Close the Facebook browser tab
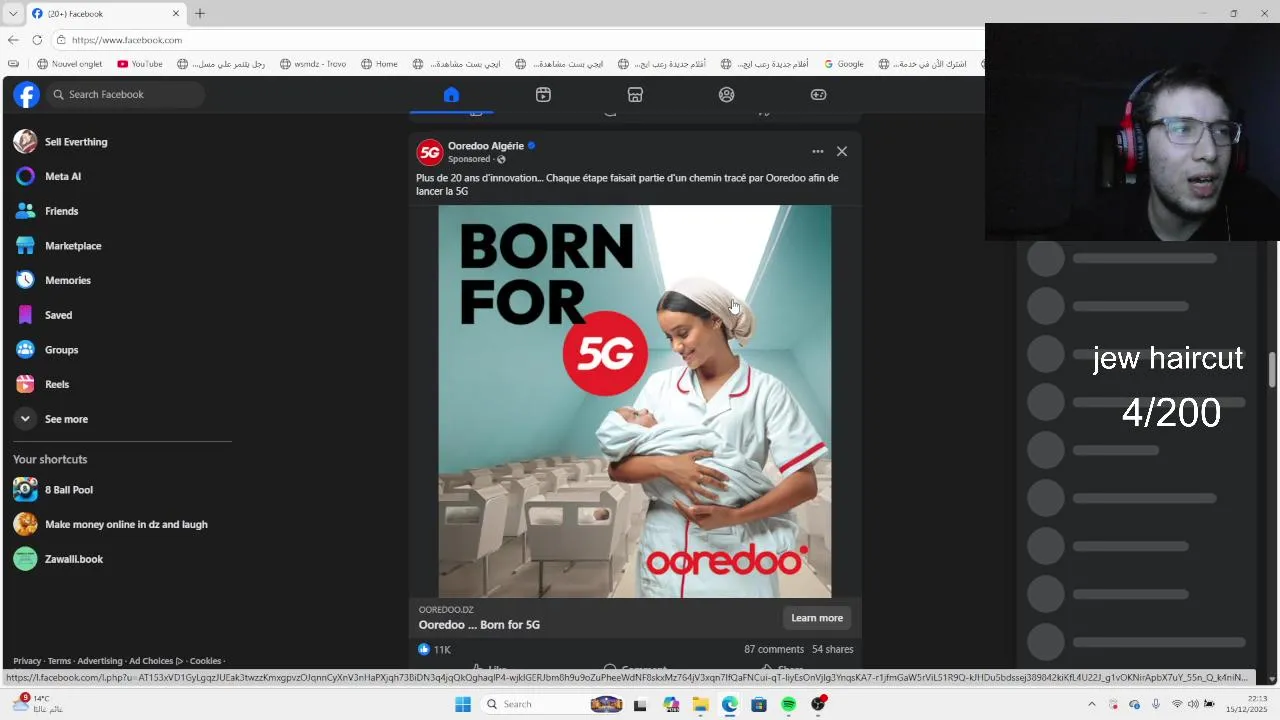Screen dimensions: 1280x720 (176, 14)
